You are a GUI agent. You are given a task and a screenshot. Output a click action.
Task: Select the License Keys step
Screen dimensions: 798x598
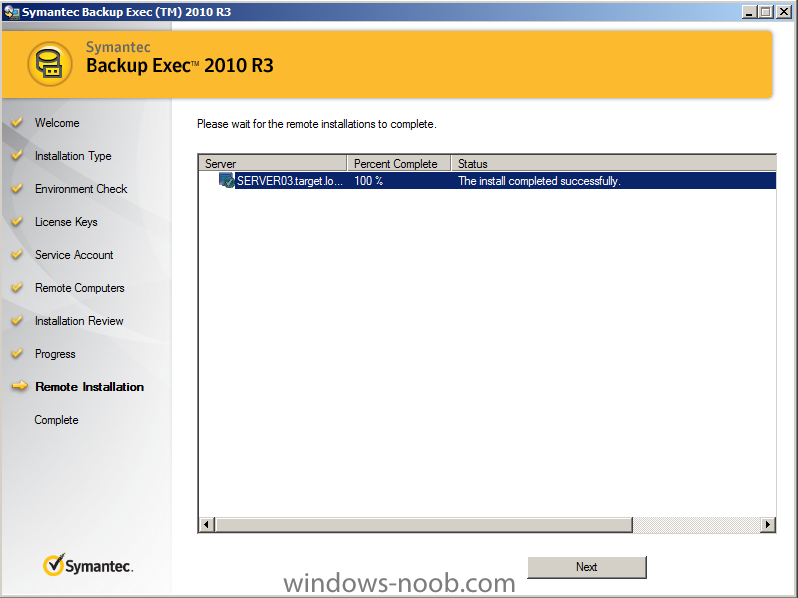[66, 222]
